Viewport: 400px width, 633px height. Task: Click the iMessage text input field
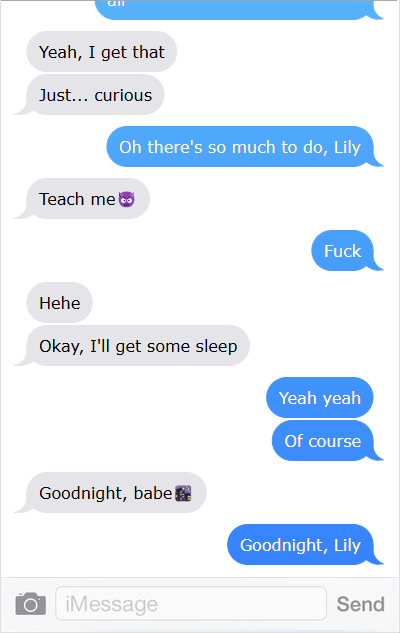pos(191,604)
